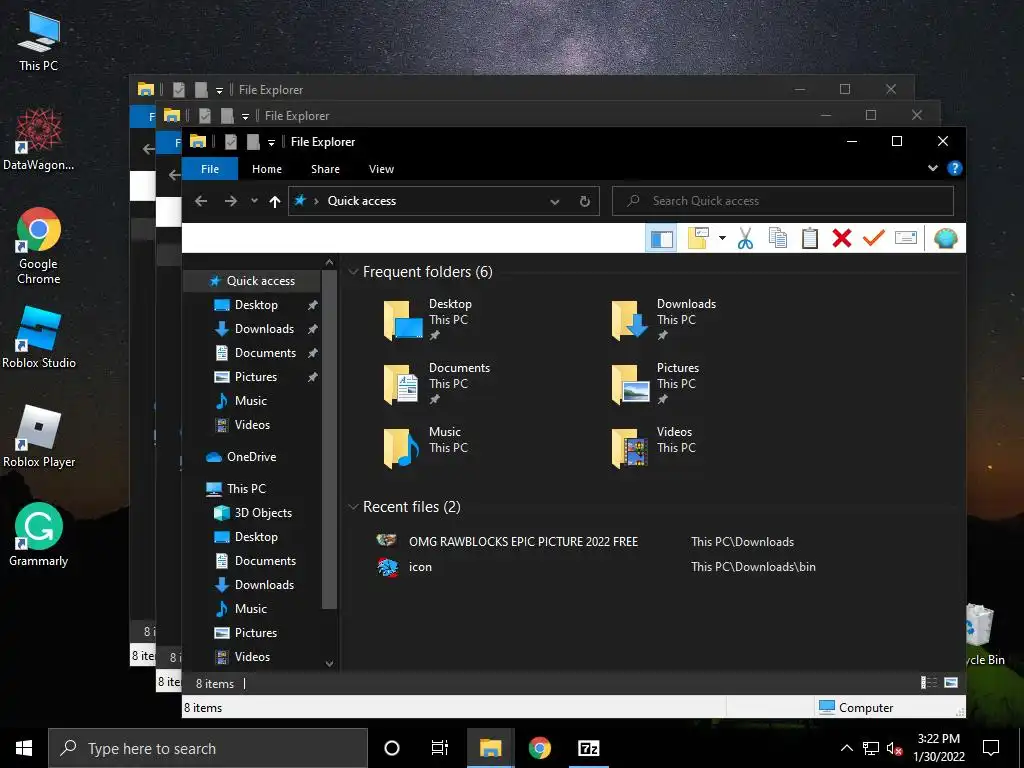Click navigation pane scrollbar up arrow
Screen dimensions: 1024x768
[x=329, y=263]
